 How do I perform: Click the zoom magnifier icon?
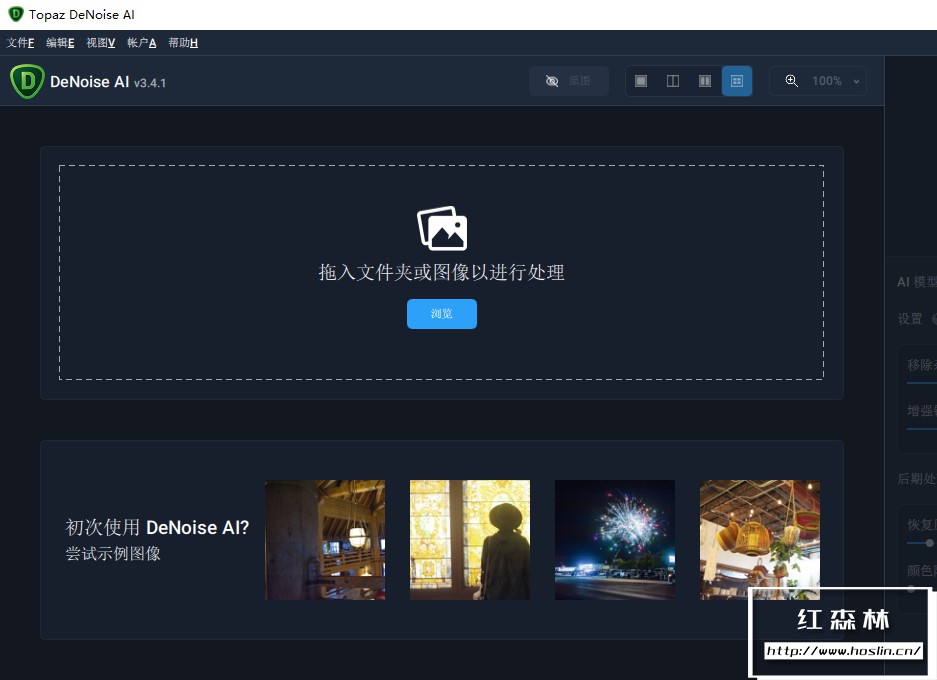click(x=792, y=81)
